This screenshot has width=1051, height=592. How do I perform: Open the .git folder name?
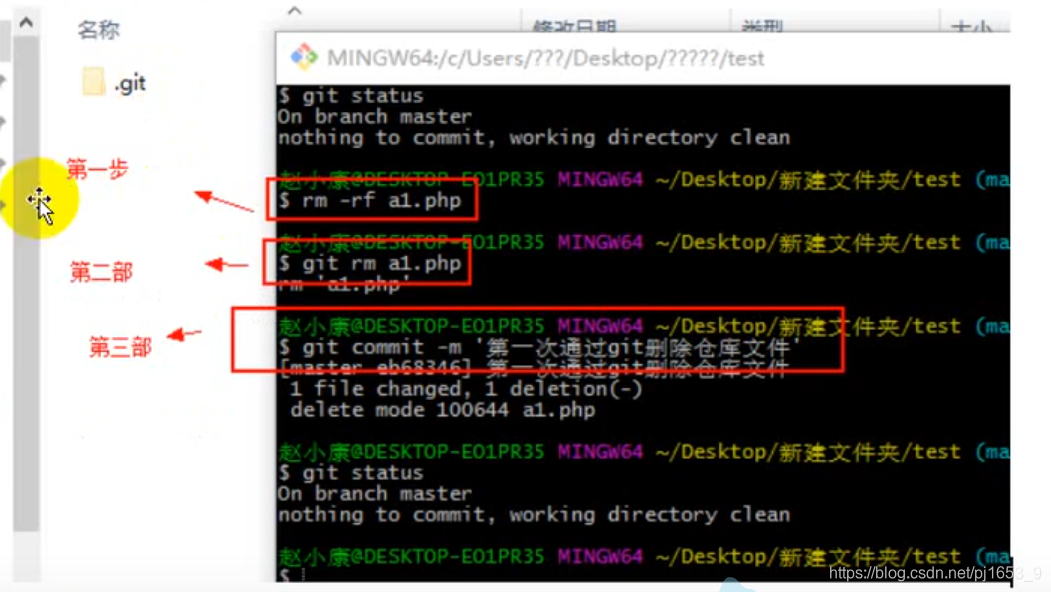[x=130, y=83]
